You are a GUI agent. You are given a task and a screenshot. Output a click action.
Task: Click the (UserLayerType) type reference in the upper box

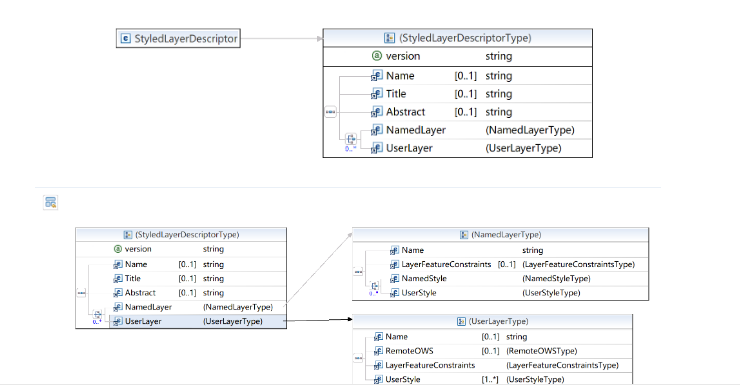click(523, 148)
